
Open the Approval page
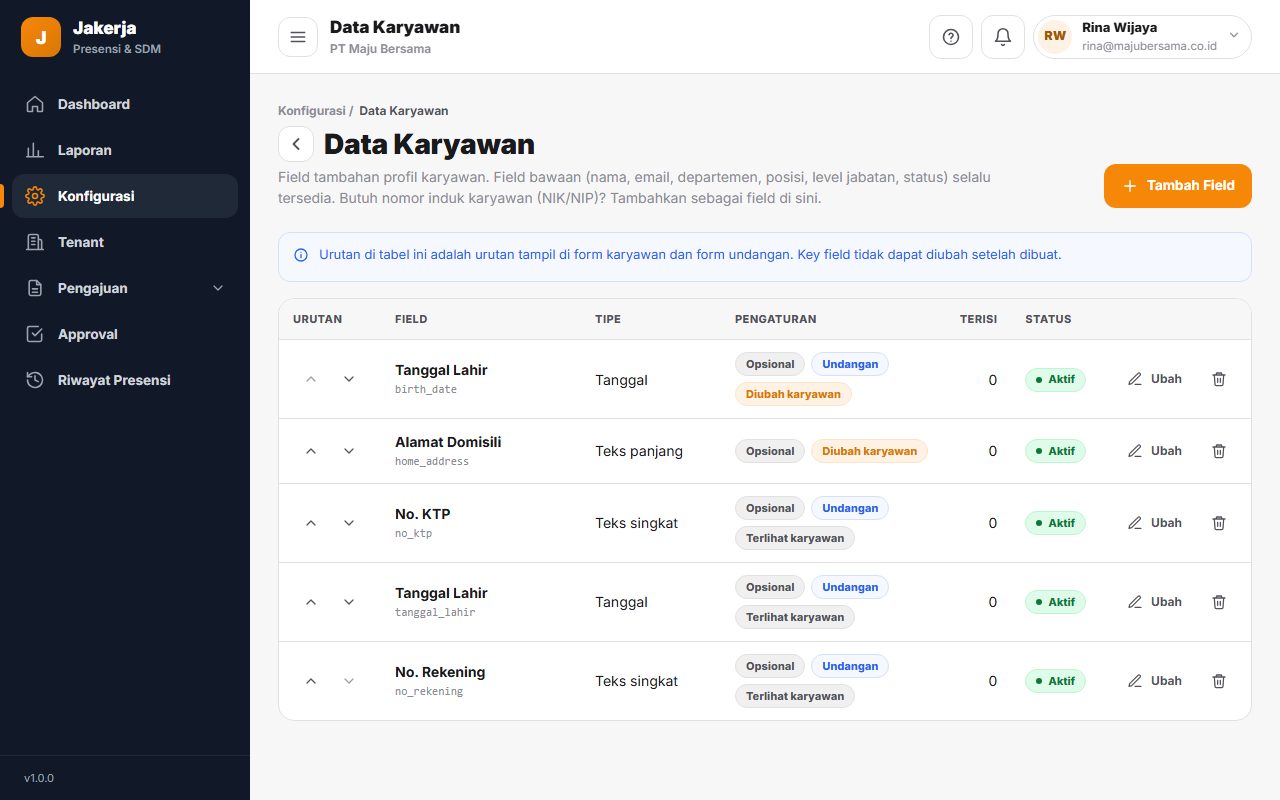[x=125, y=334]
